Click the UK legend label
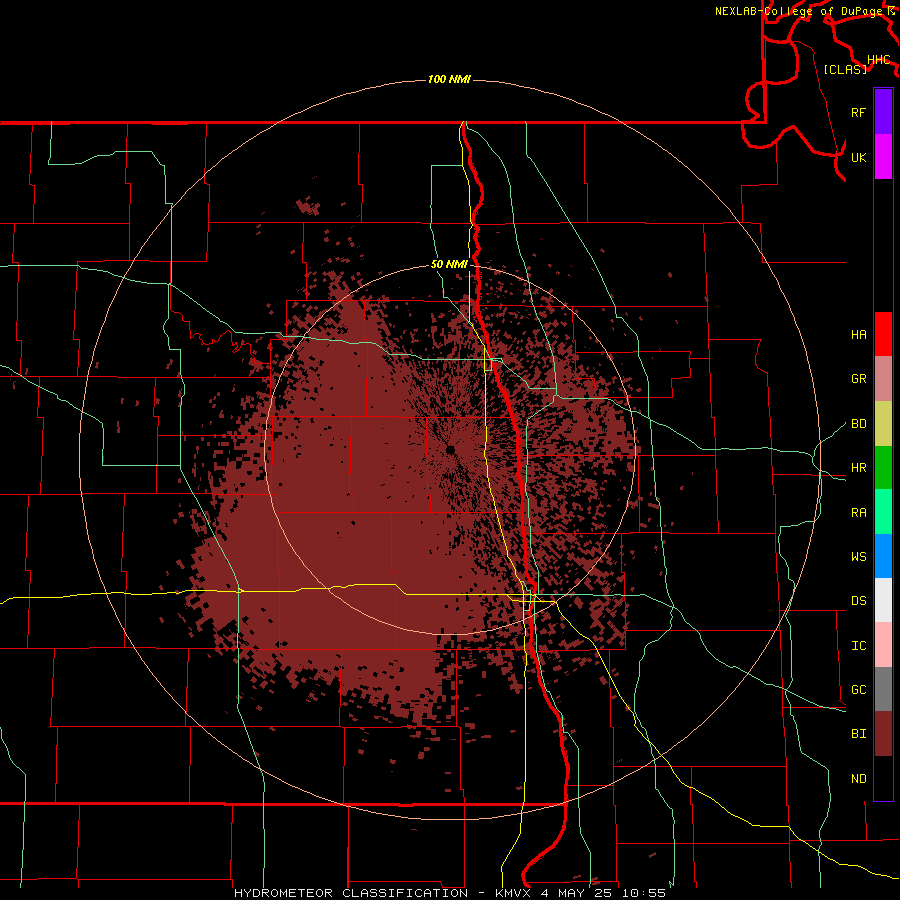 coord(858,157)
